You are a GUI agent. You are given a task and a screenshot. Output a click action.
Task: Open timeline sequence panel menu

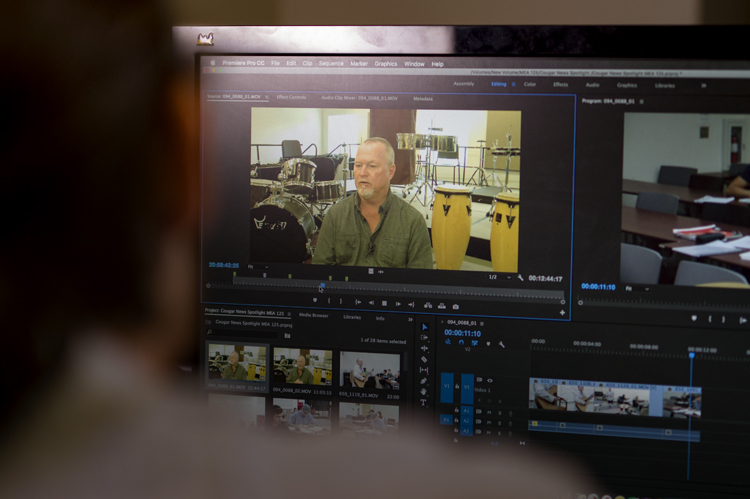coord(482,323)
